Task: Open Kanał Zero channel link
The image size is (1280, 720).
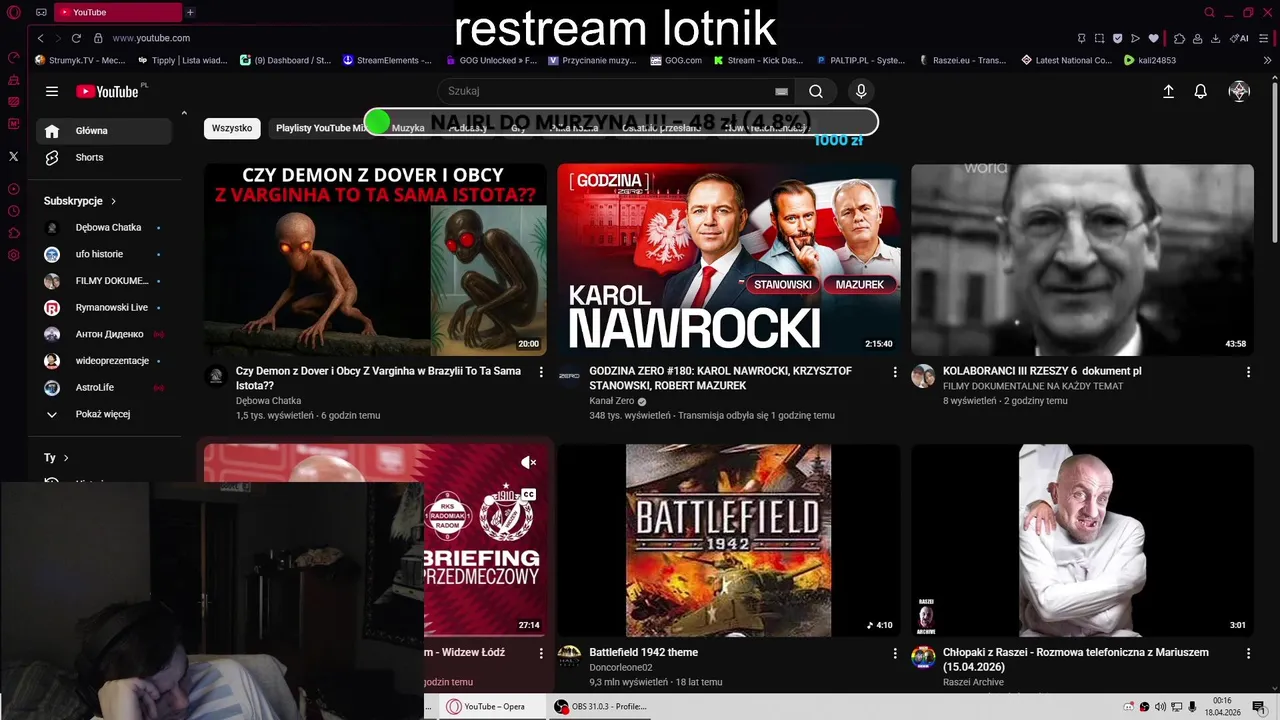Action: coord(612,401)
